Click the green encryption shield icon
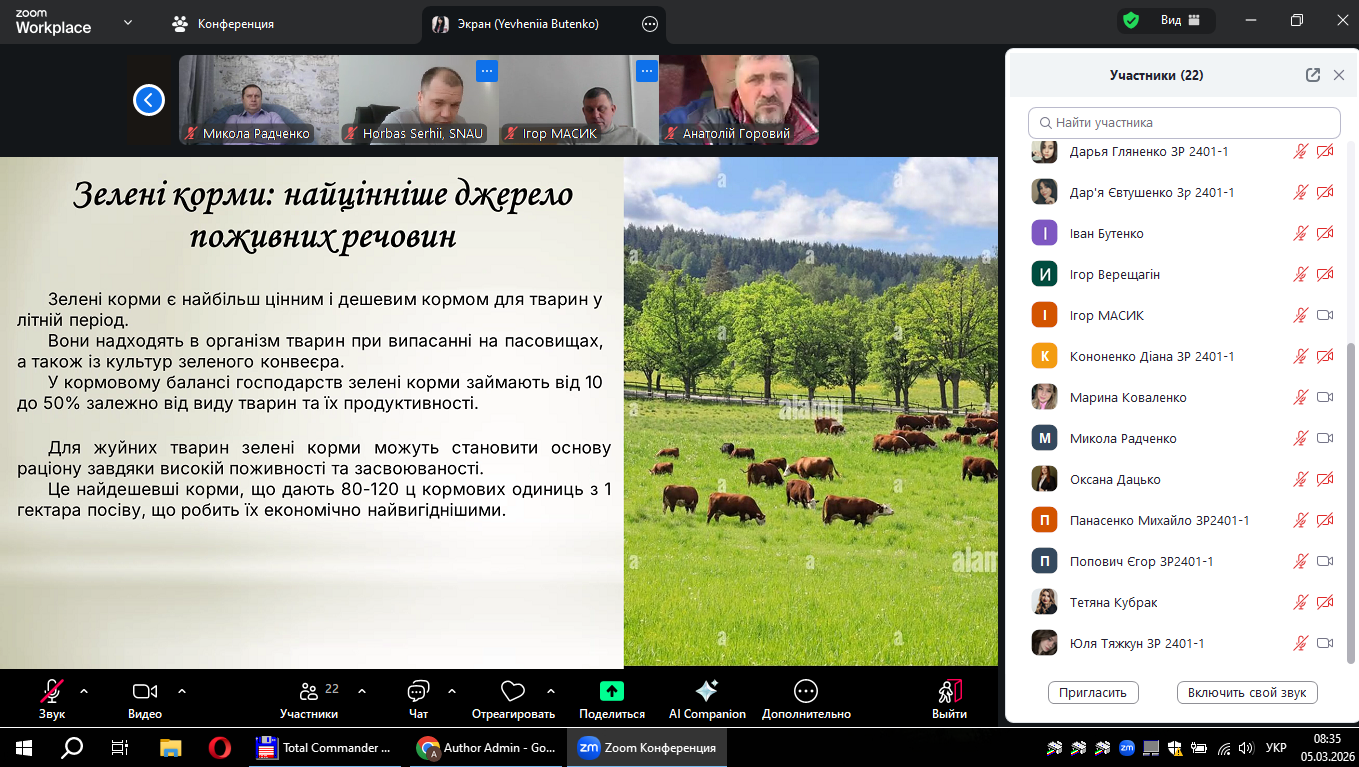The image size is (1359, 767). pos(1131,21)
